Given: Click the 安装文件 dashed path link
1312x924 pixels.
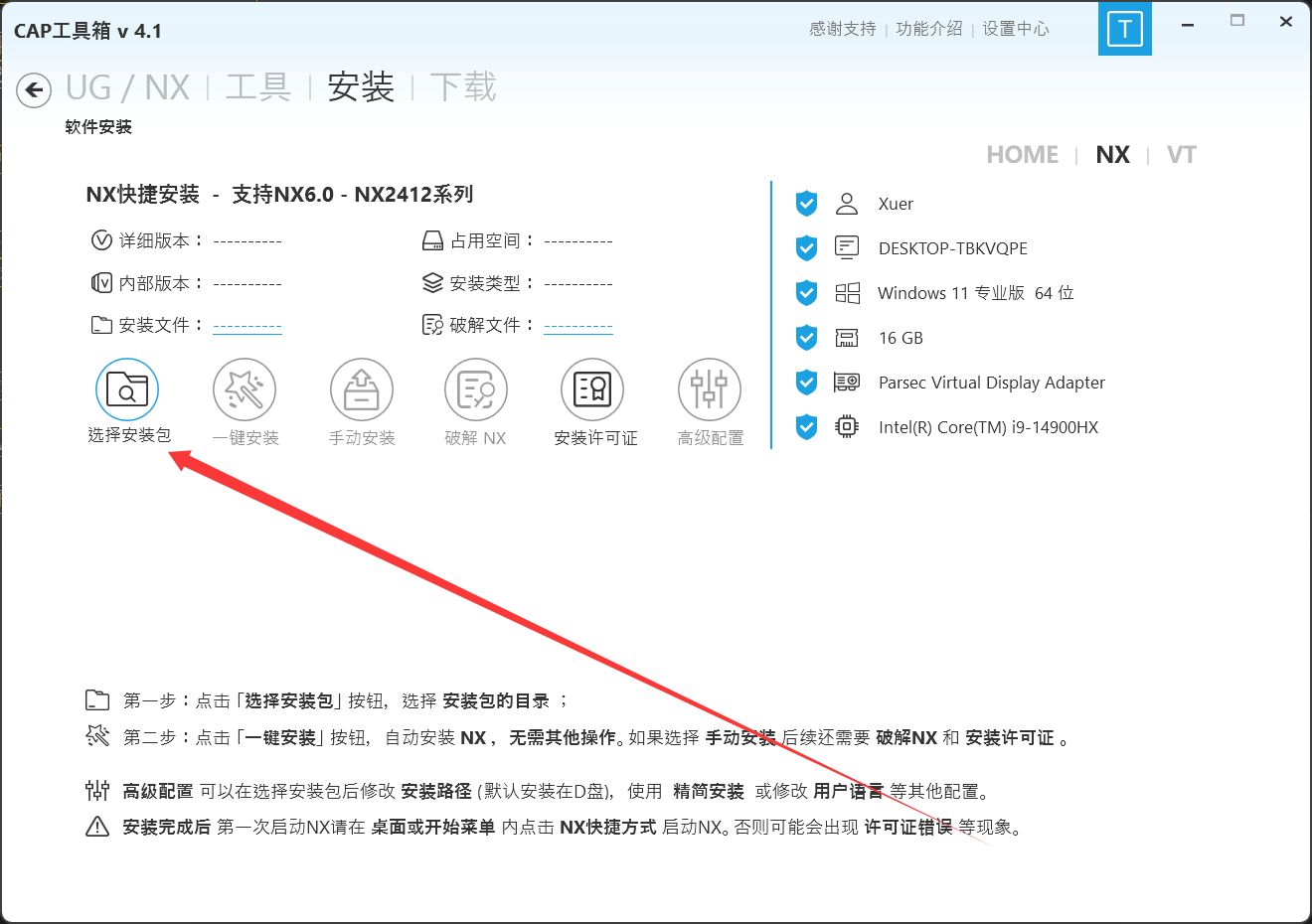Looking at the screenshot, I should coord(247,326).
